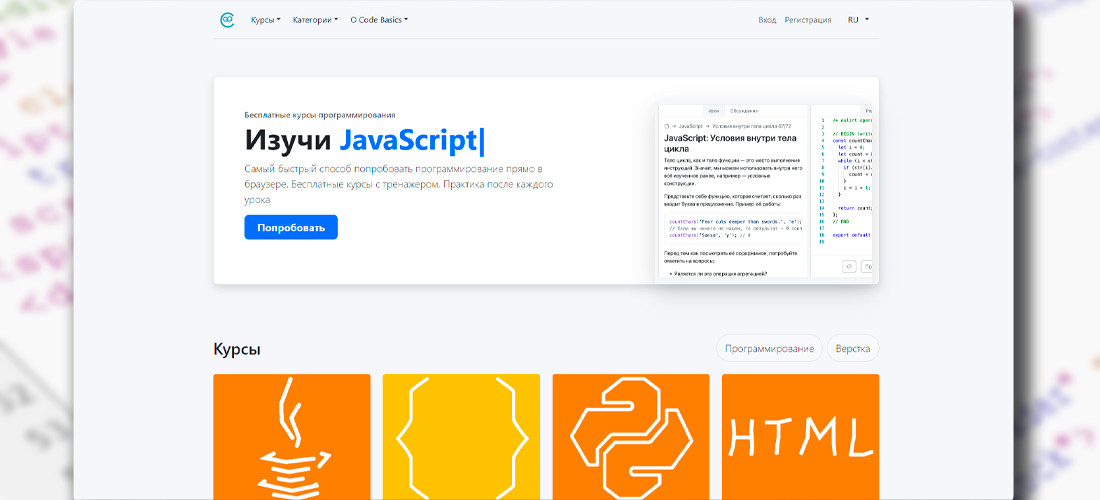Click lesson title JavaScript: Условия внутри тела цикла
The height and width of the screenshot is (500, 1100).
[729, 143]
